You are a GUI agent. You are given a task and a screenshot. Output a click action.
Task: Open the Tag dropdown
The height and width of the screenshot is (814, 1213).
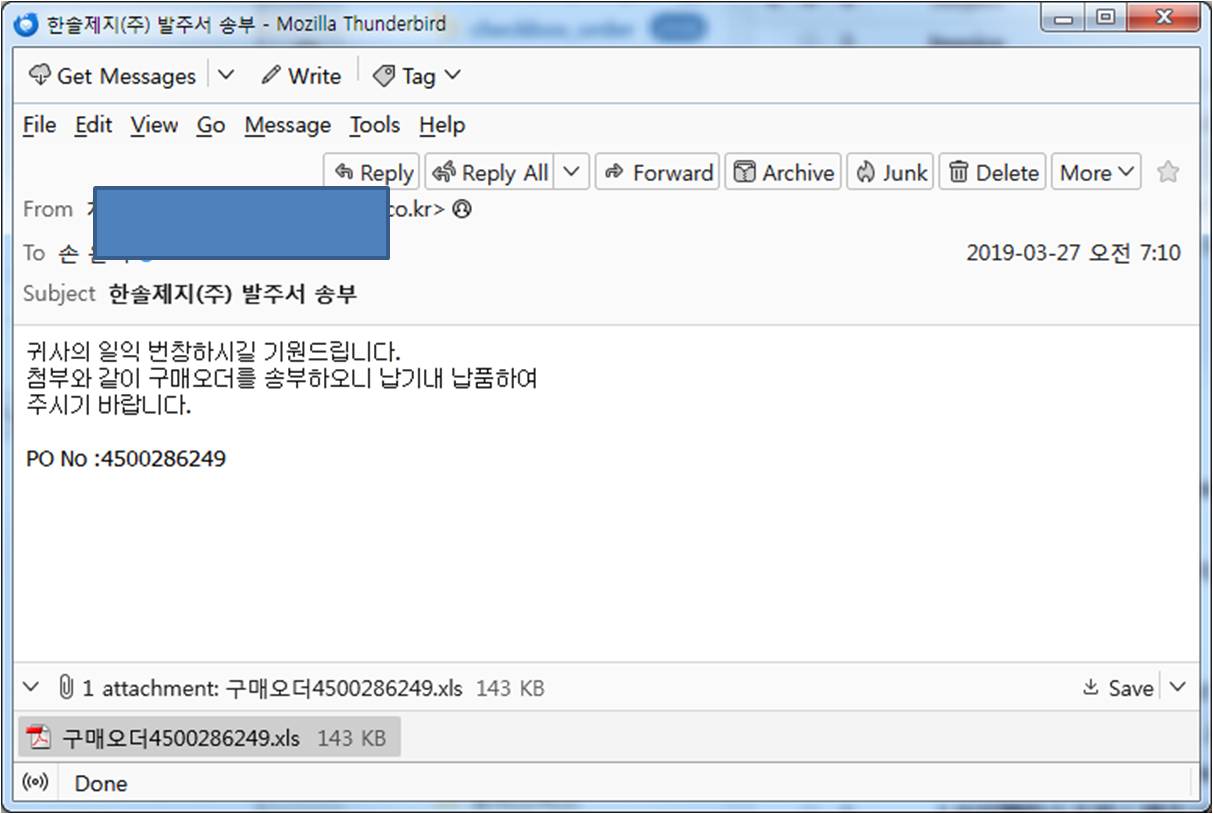(x=416, y=76)
